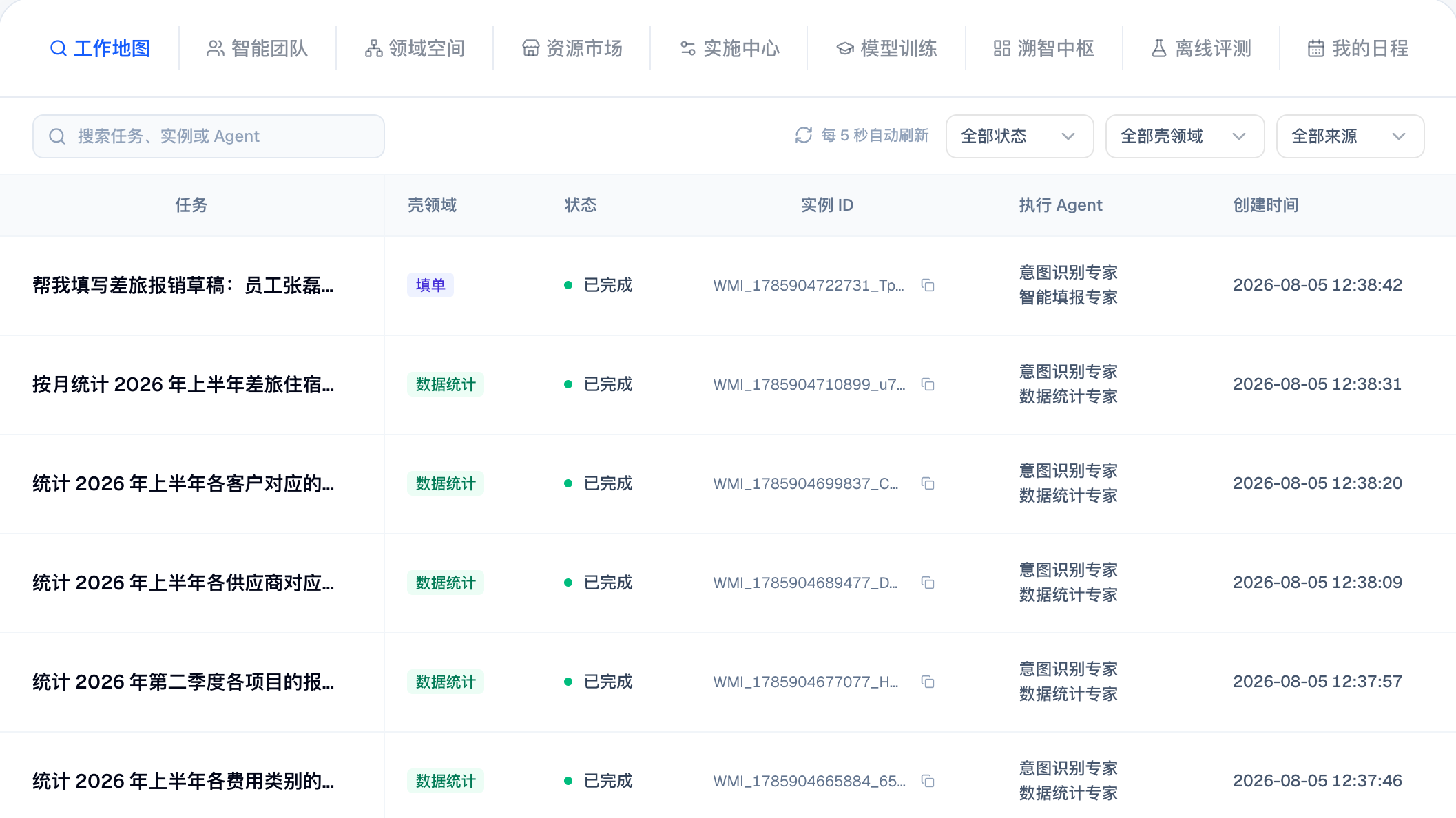Image resolution: width=1456 pixels, height=818 pixels.
Task: Click 数据统计专家 in the 12:38:20 row
Action: click(x=1068, y=496)
